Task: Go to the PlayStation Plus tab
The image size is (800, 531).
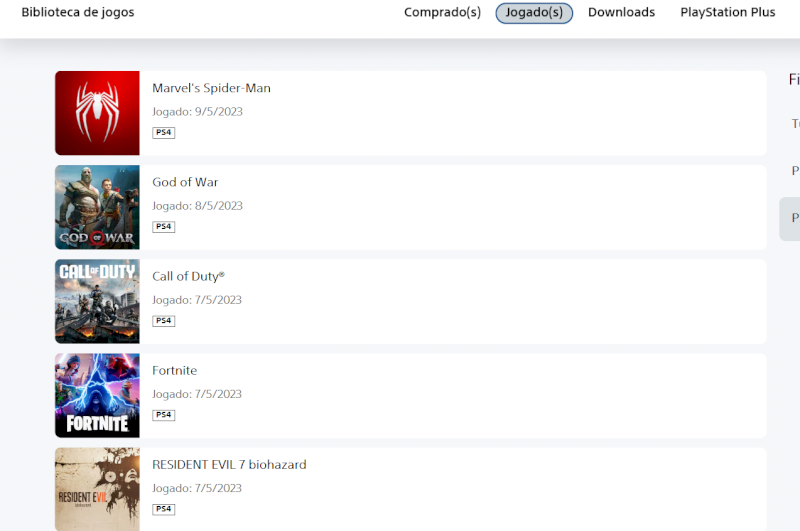Action: 728,12
